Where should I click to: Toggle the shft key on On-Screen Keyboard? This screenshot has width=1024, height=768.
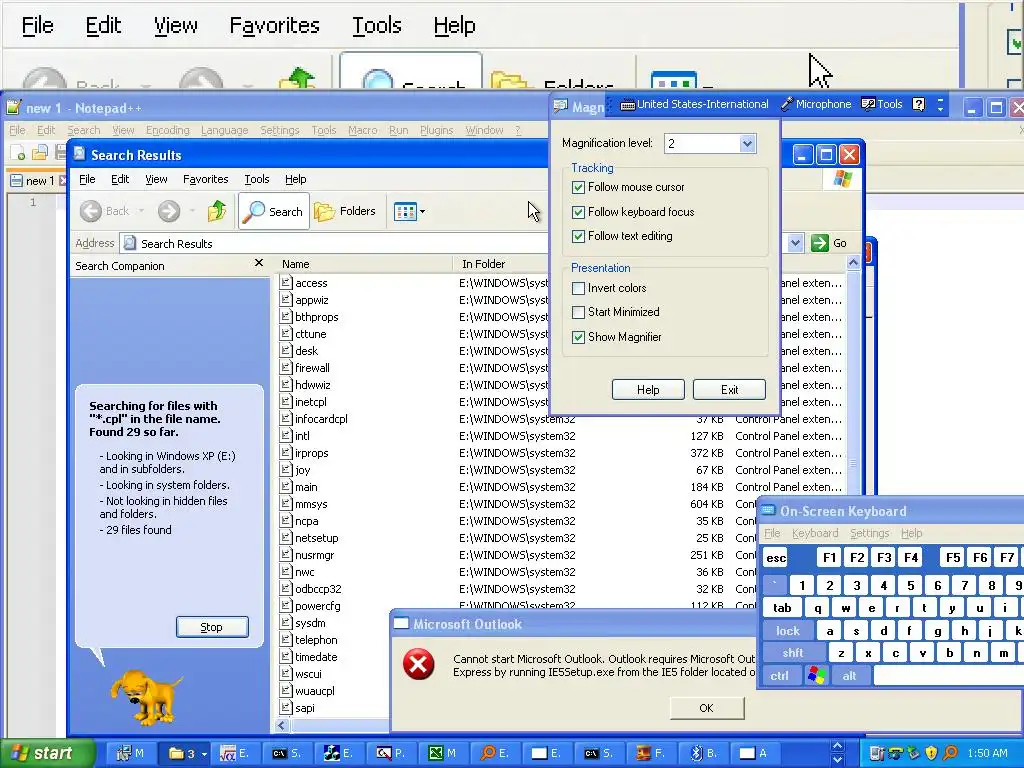(793, 652)
